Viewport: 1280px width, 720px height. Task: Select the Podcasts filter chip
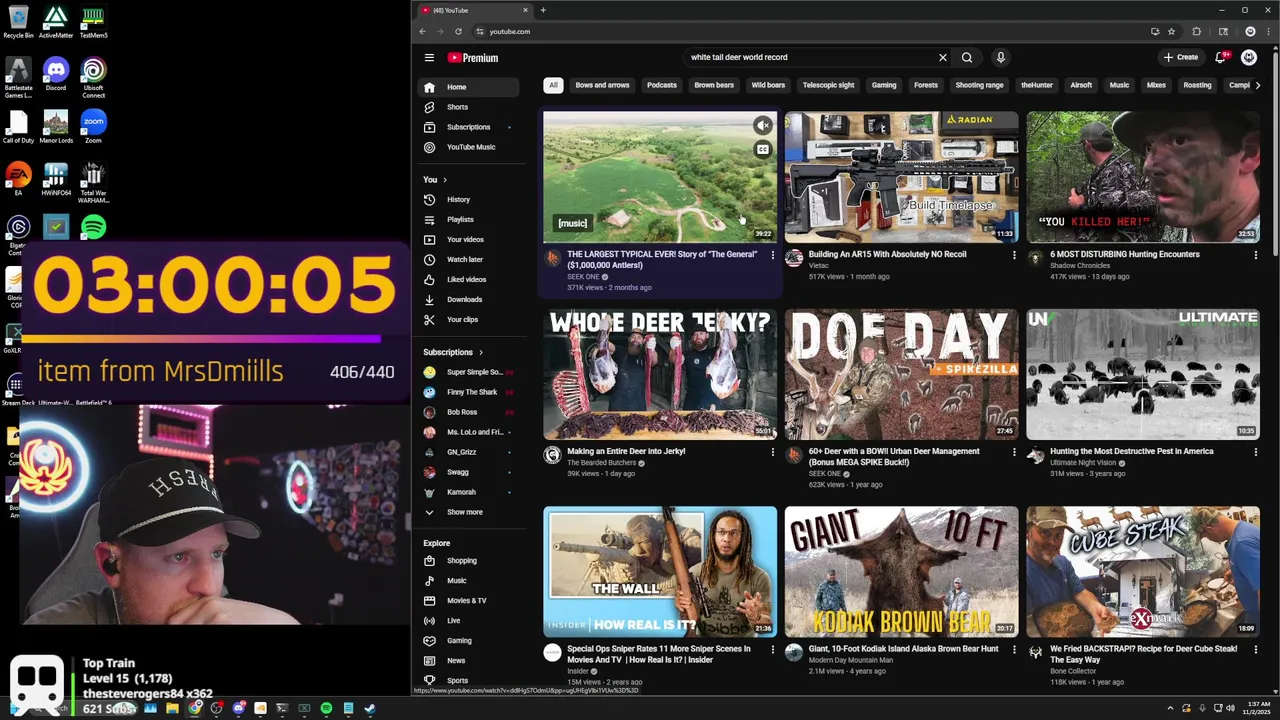661,85
